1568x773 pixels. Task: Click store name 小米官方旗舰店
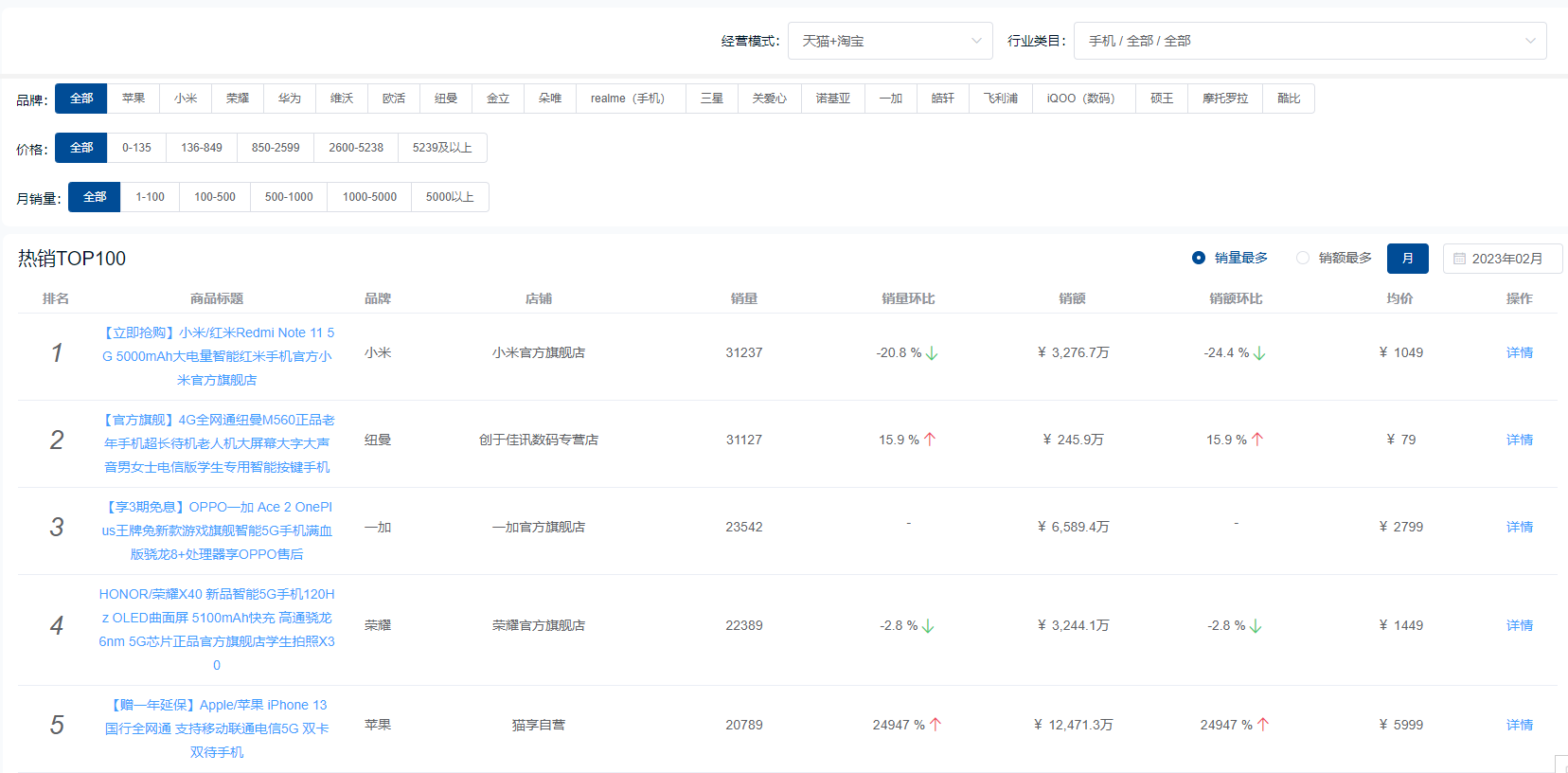click(x=539, y=352)
